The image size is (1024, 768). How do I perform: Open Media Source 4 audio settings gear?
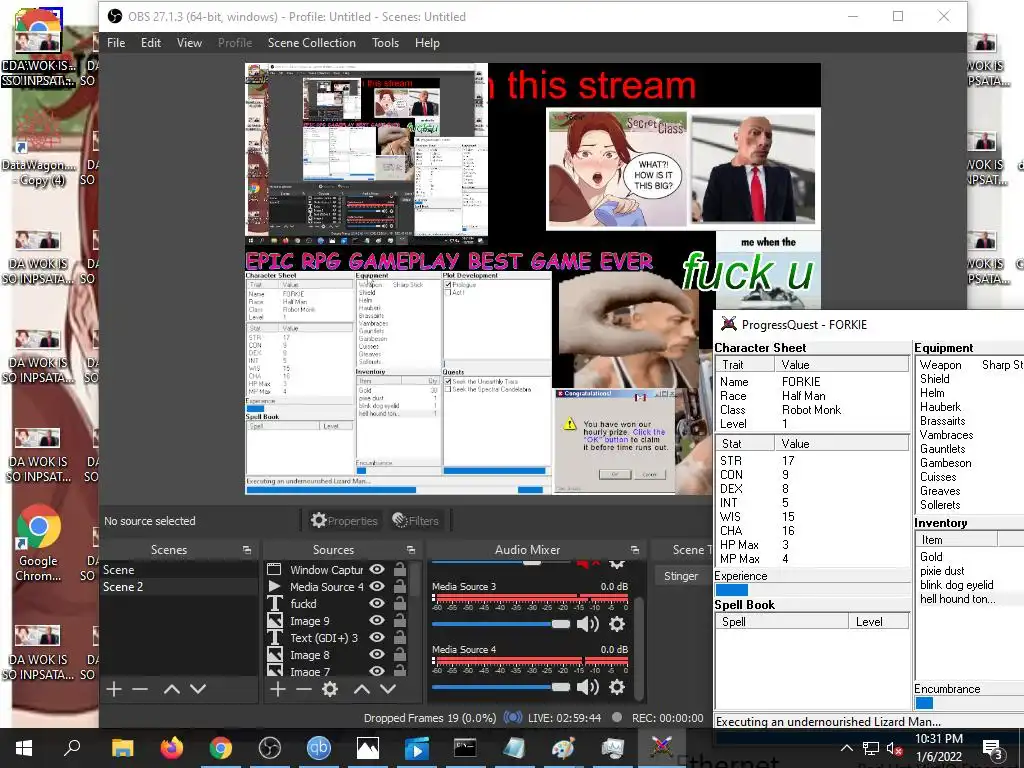pyautogui.click(x=616, y=687)
